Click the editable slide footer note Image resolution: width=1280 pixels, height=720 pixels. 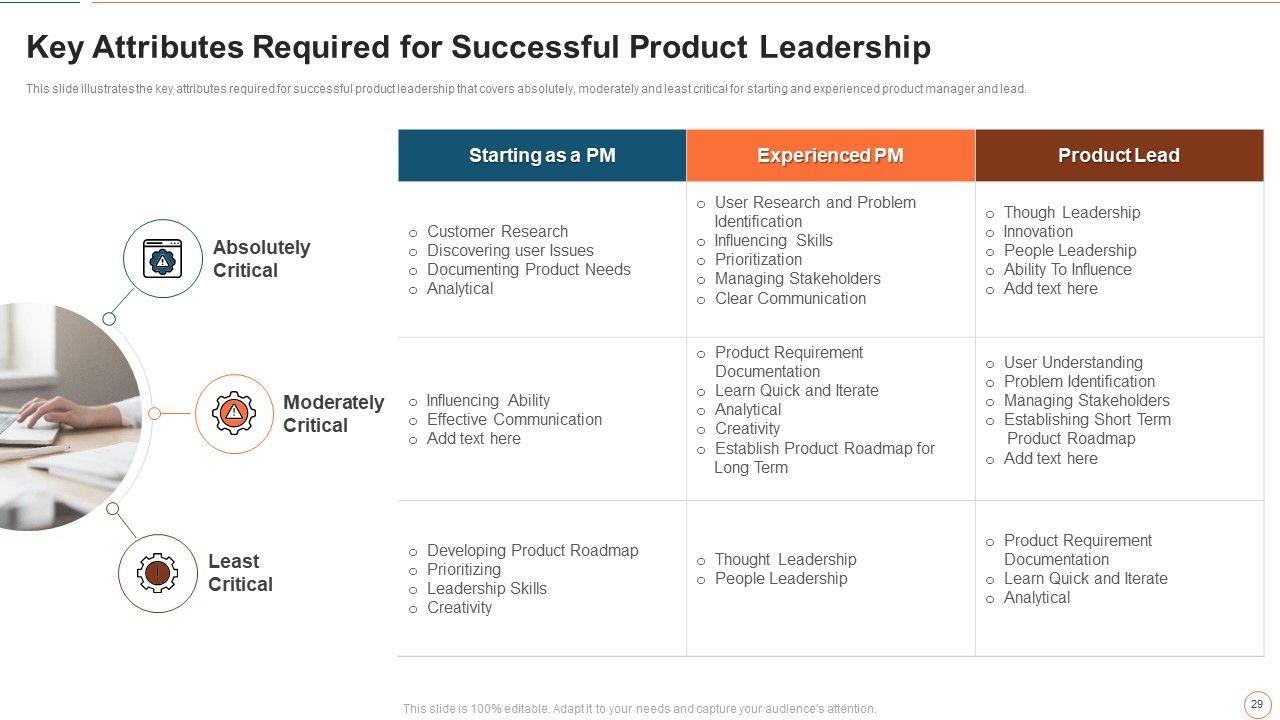pyautogui.click(x=639, y=709)
